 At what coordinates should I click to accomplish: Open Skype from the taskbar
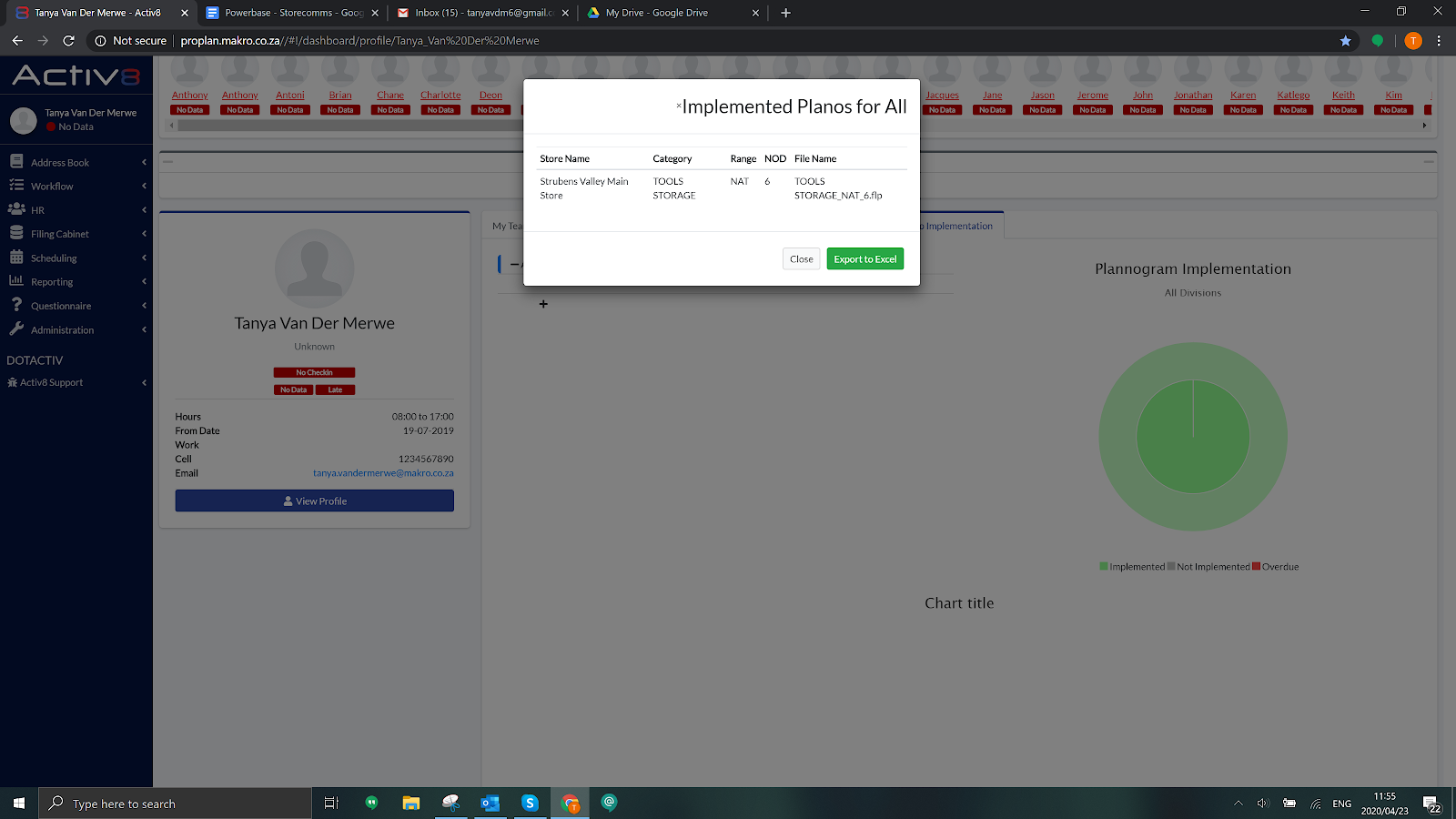(x=530, y=804)
